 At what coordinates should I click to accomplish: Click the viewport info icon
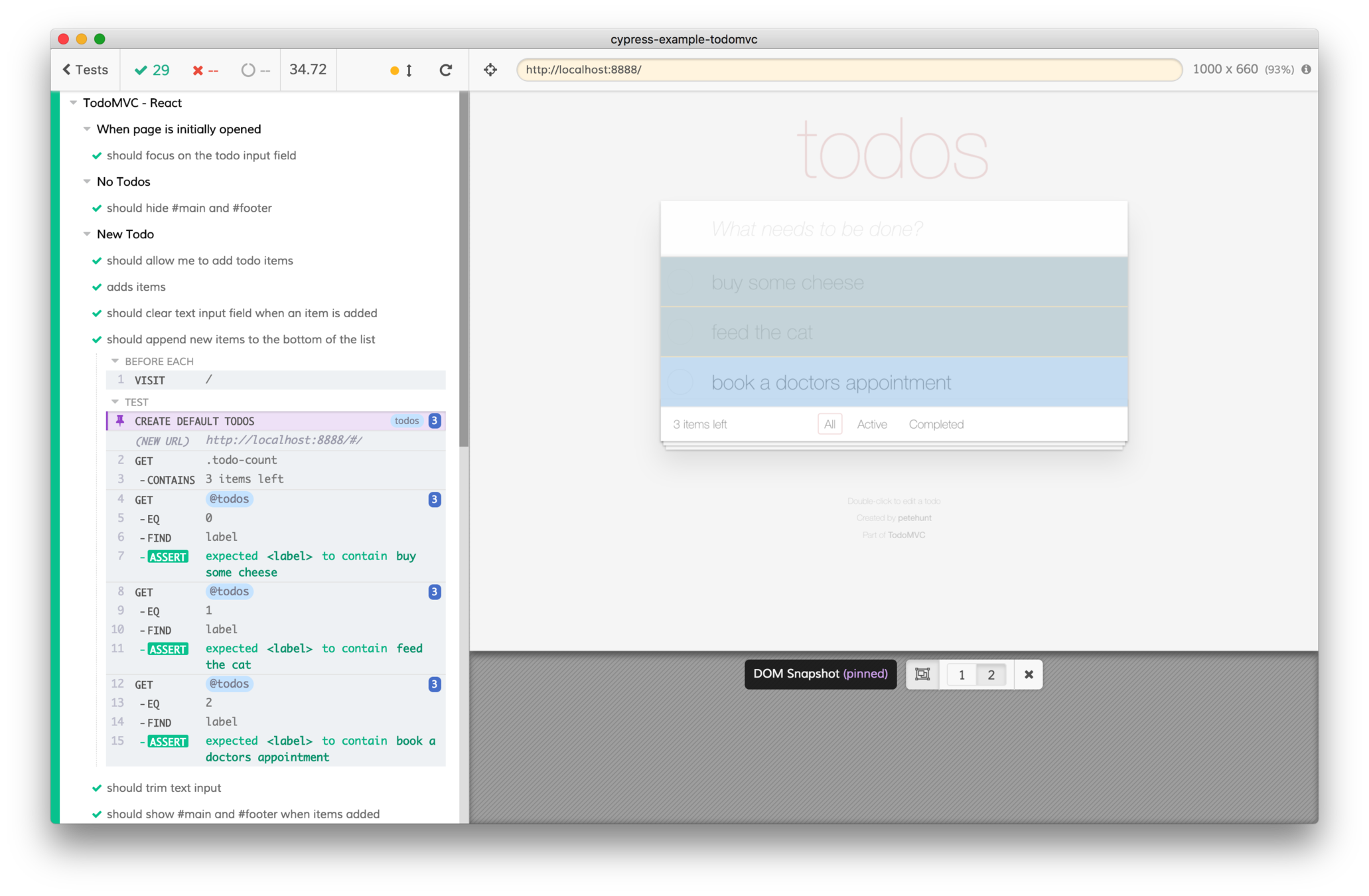coord(1306,69)
